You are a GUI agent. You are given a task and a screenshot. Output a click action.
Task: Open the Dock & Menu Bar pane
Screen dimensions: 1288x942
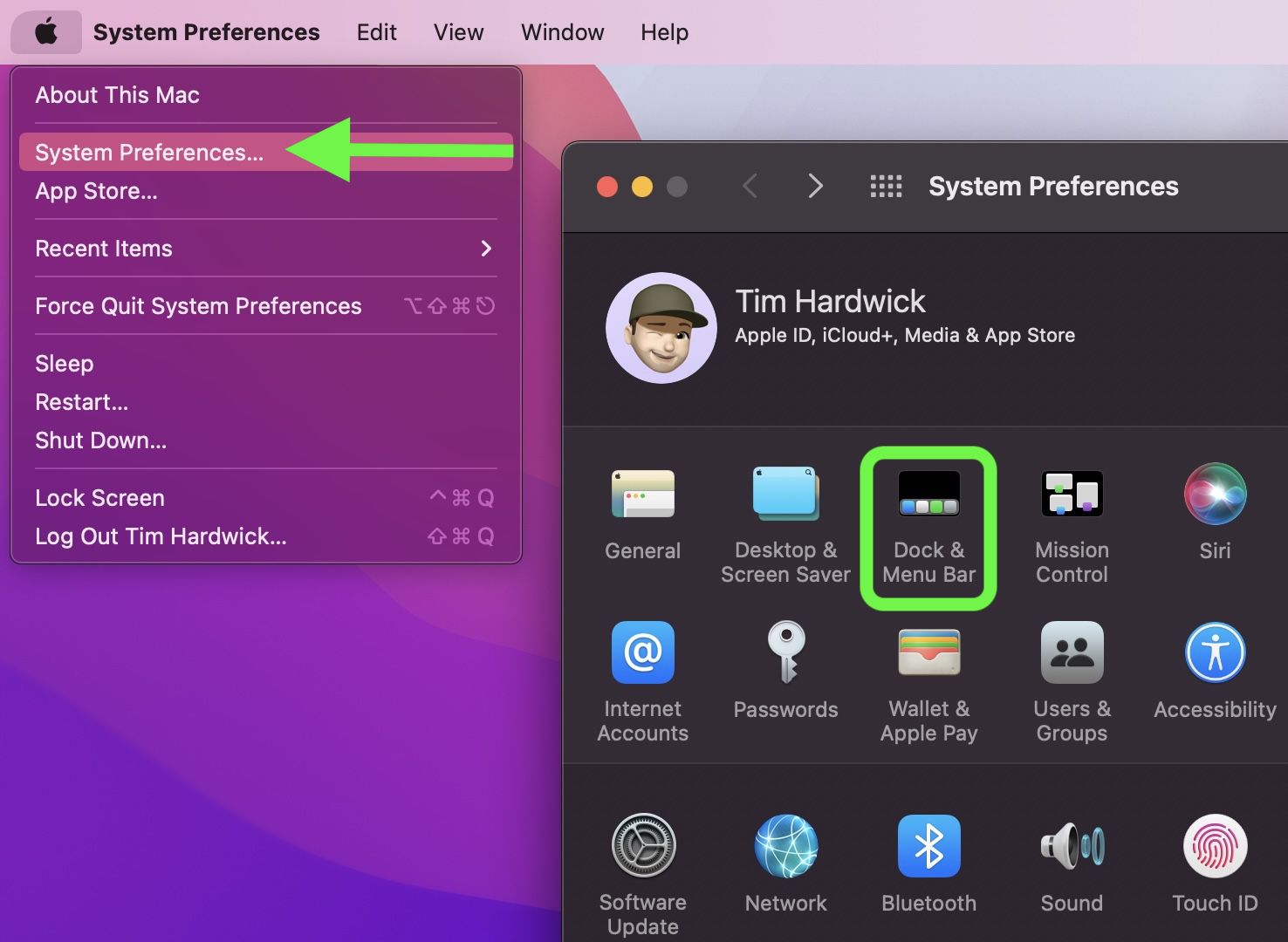928,525
